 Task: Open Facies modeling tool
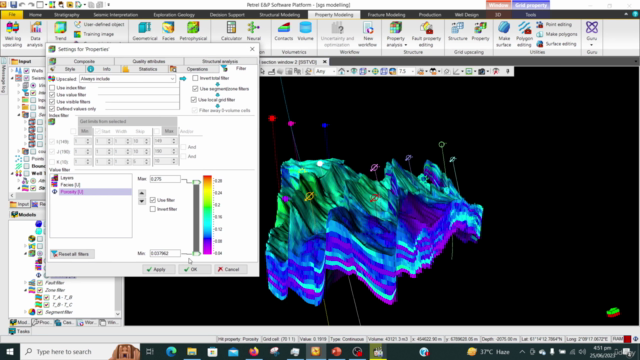click(x=168, y=31)
